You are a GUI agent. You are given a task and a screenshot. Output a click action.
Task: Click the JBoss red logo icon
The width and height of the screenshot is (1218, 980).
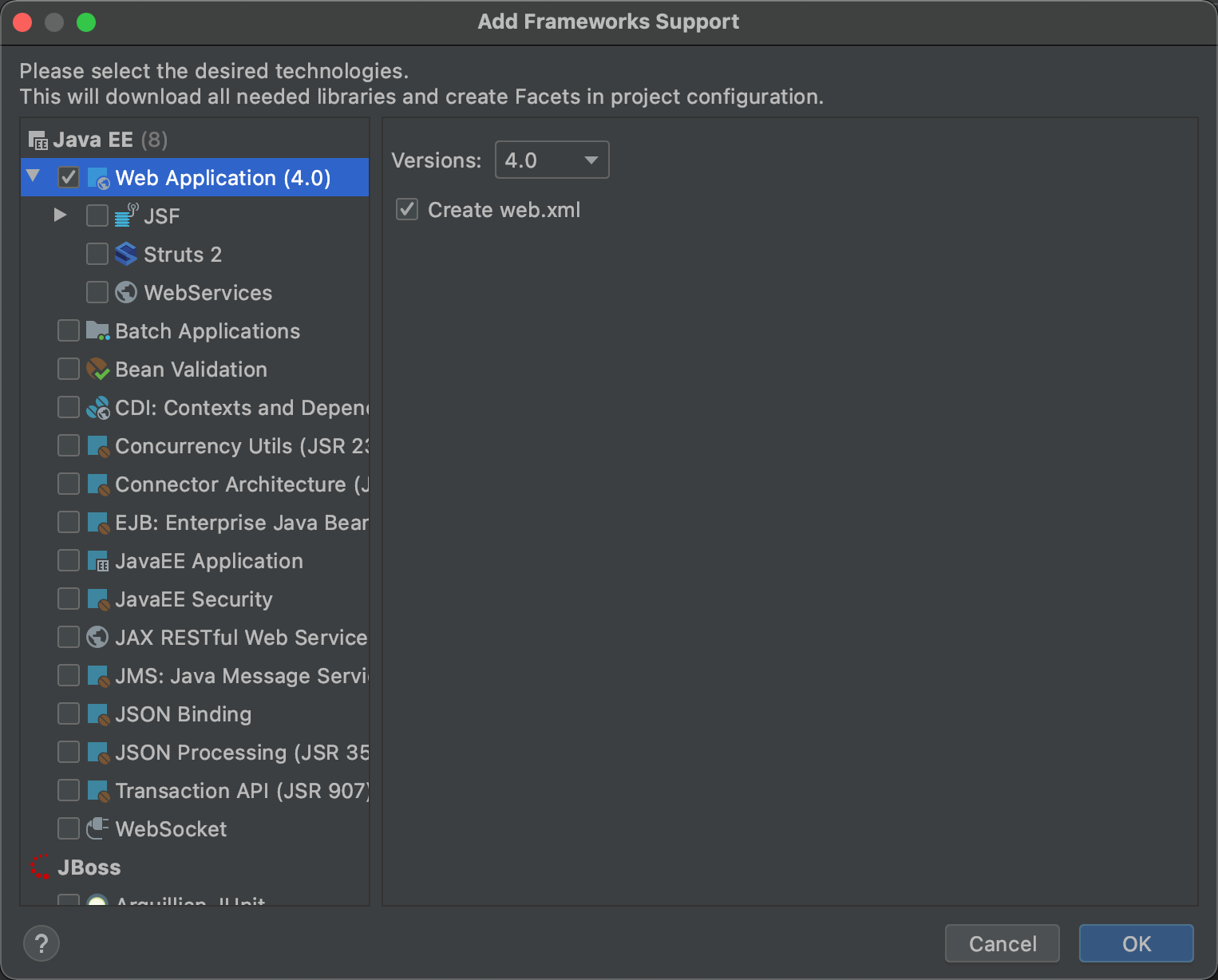pos(40,867)
